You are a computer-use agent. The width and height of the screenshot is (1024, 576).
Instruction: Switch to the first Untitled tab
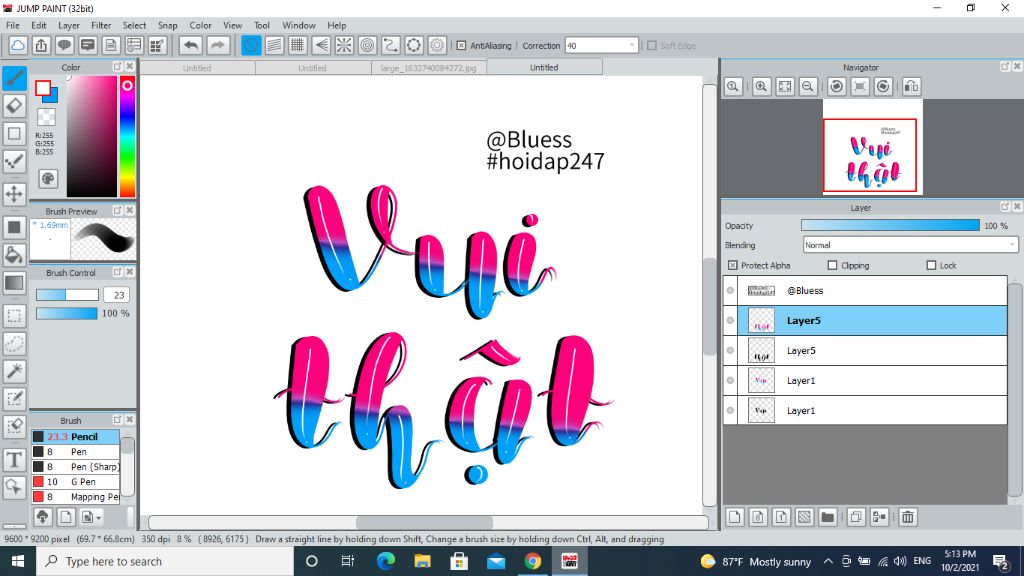pyautogui.click(x=197, y=68)
